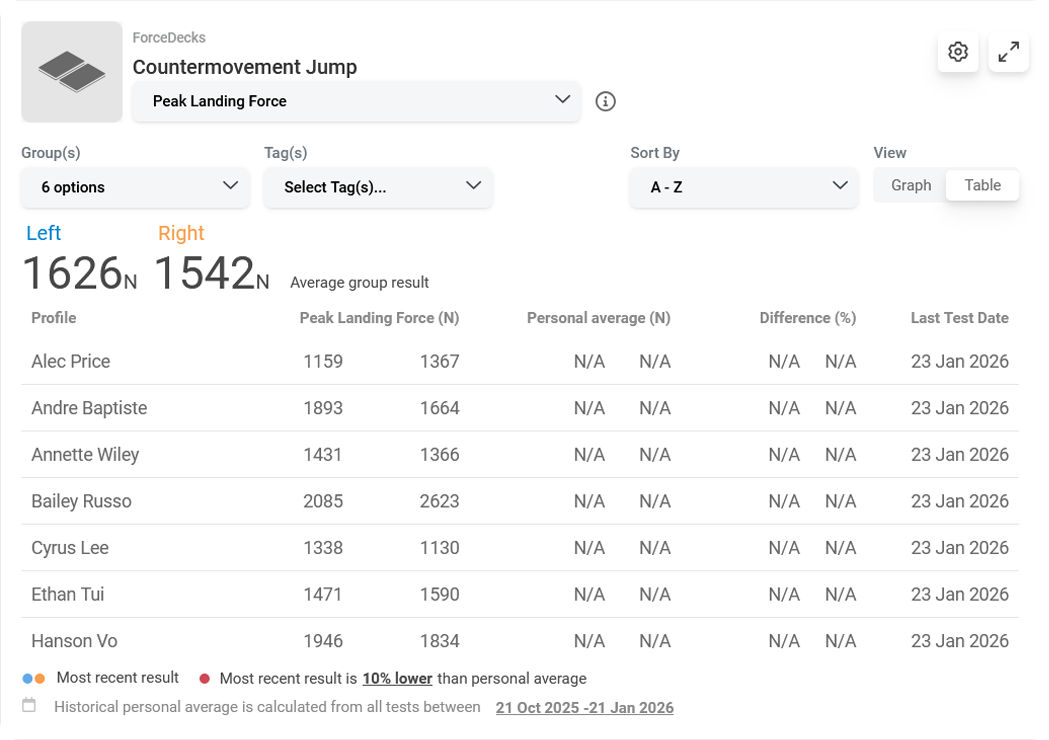Click Bailey Russo's last test date
1049x740 pixels.
coord(959,501)
